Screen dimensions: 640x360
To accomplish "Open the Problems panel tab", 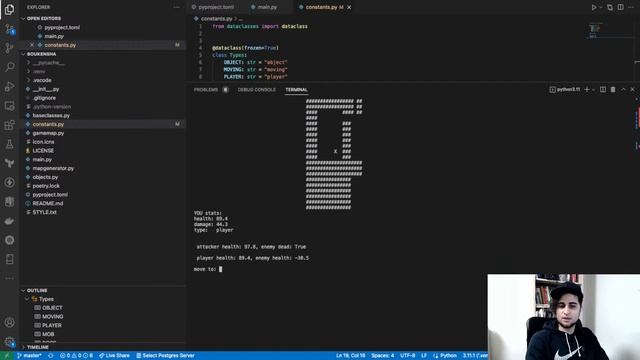I will pos(206,90).
